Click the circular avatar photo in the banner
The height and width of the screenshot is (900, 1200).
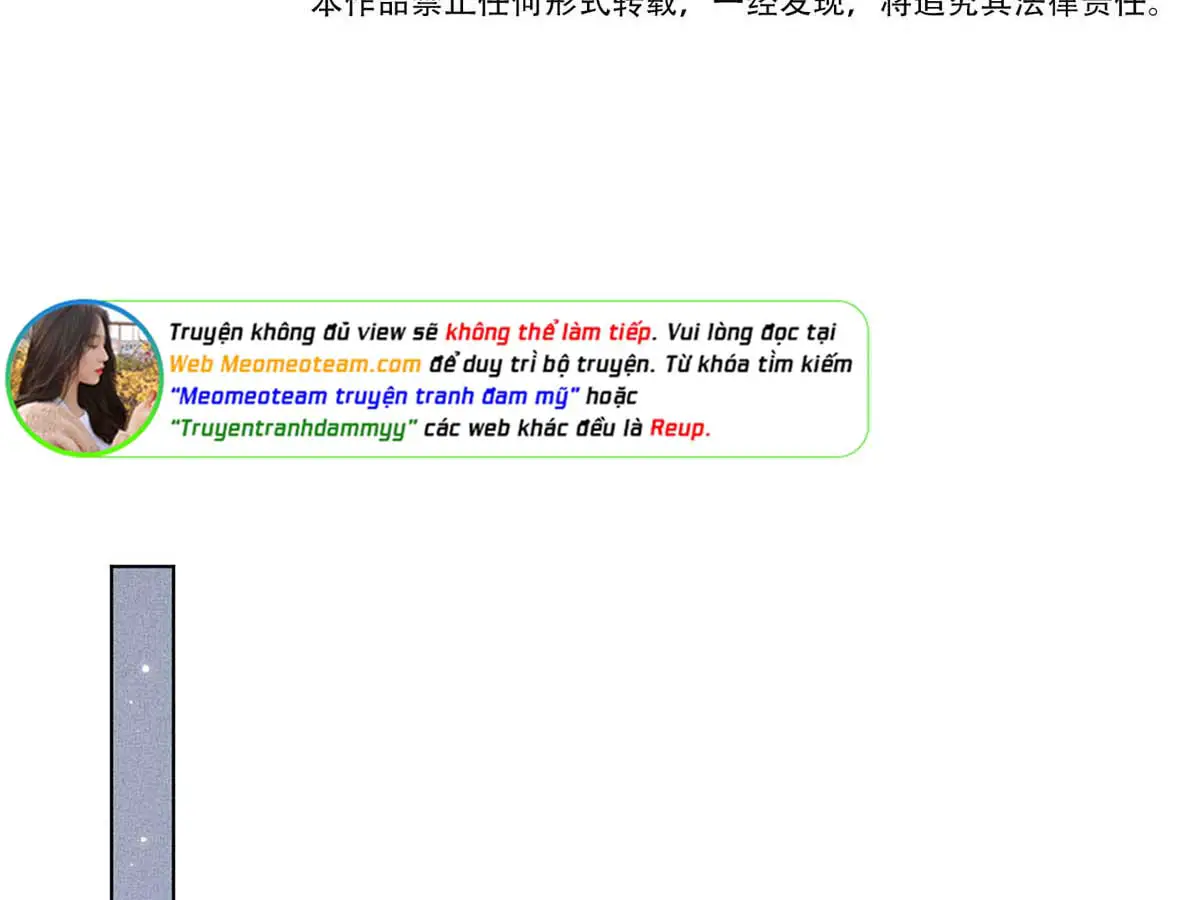pos(84,378)
